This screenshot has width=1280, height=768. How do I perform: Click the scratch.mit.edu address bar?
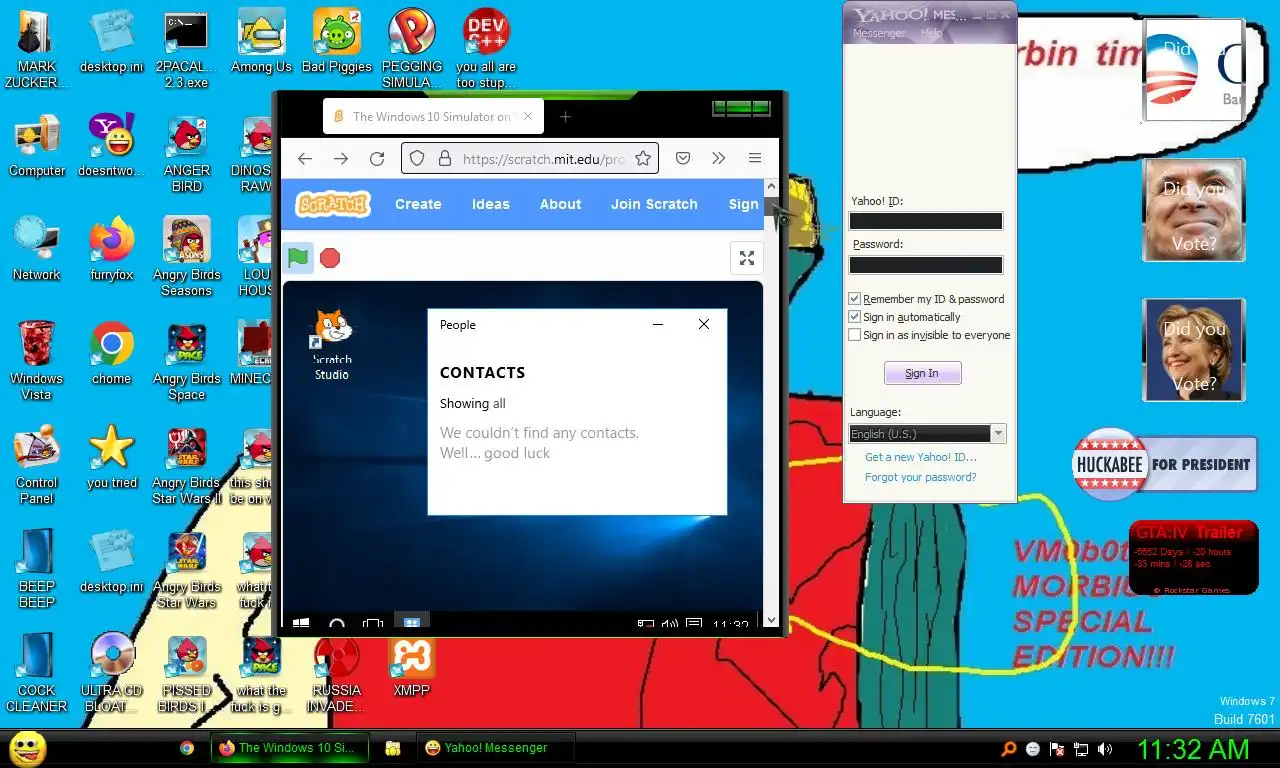tap(530, 158)
